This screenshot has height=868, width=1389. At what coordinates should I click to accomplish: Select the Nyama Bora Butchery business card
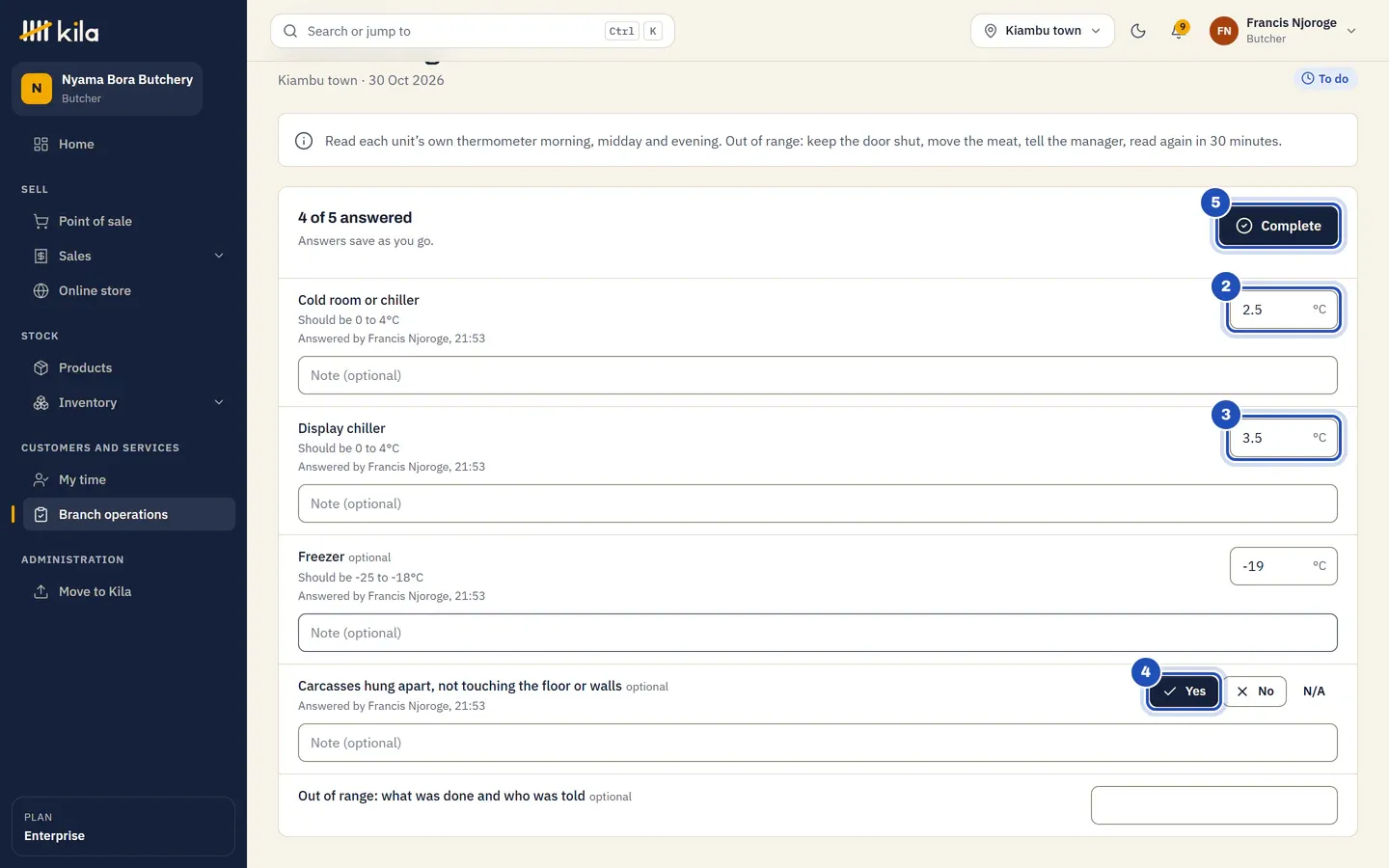(x=107, y=89)
